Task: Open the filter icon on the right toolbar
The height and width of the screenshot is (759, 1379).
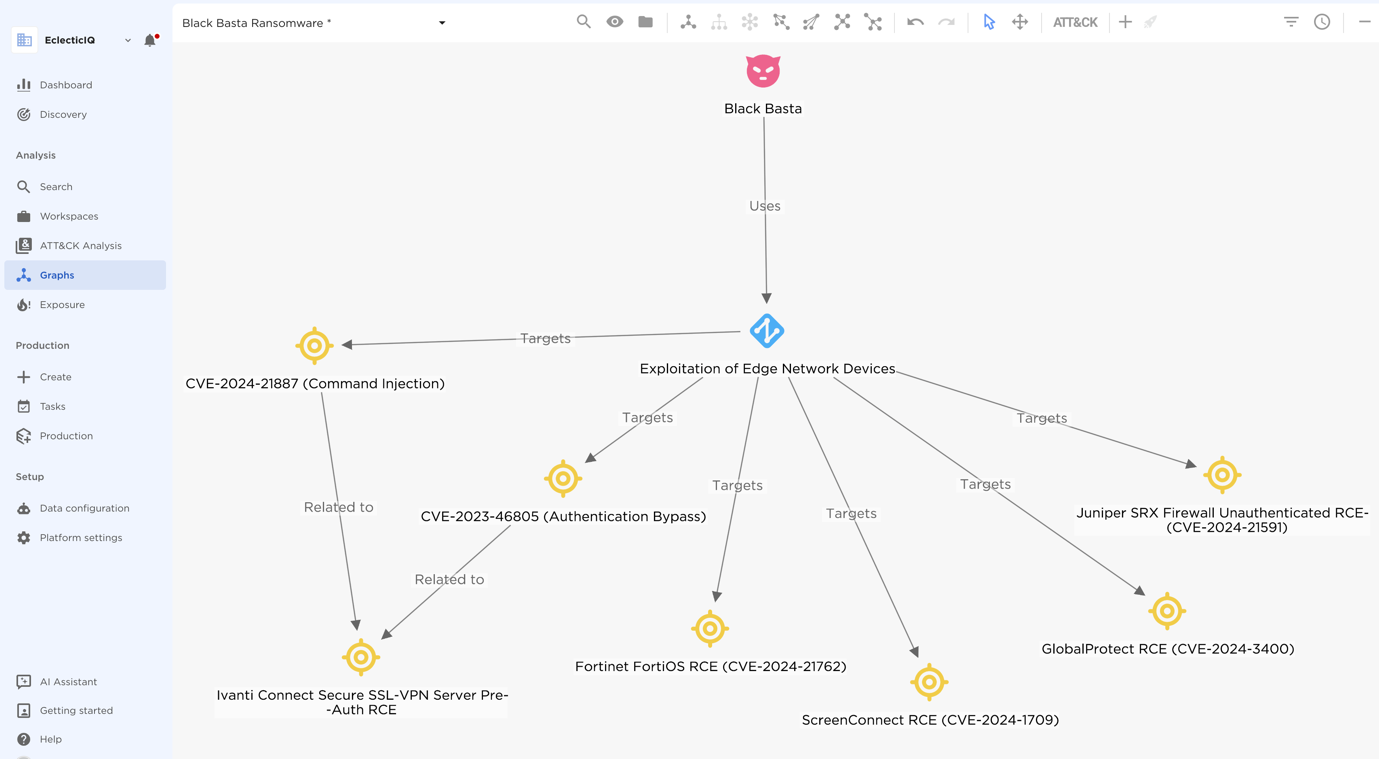Action: pos(1290,21)
